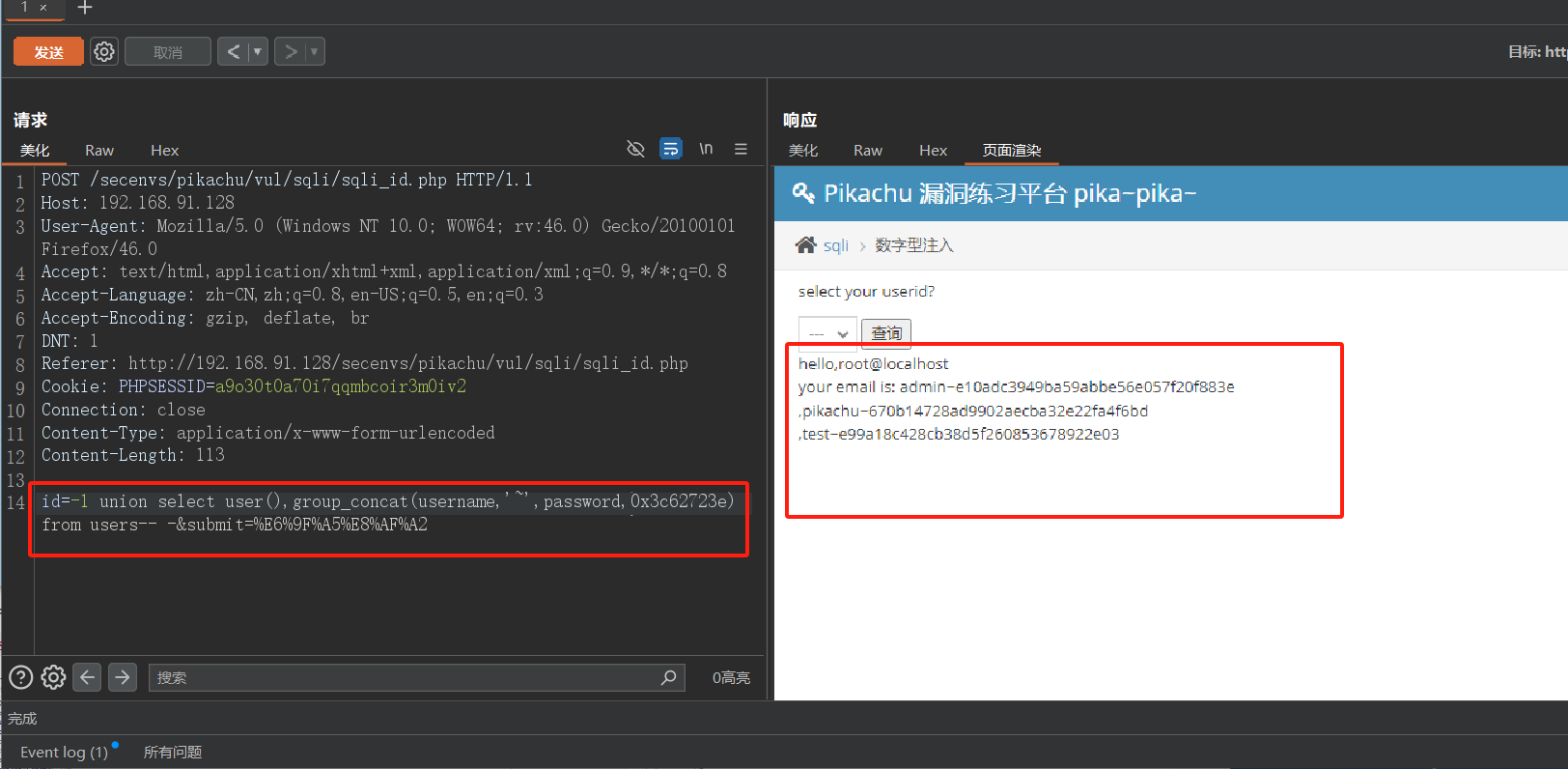The height and width of the screenshot is (769, 1568).
Task: Click the home icon in breadcrumb
Action: pyautogui.click(x=805, y=244)
